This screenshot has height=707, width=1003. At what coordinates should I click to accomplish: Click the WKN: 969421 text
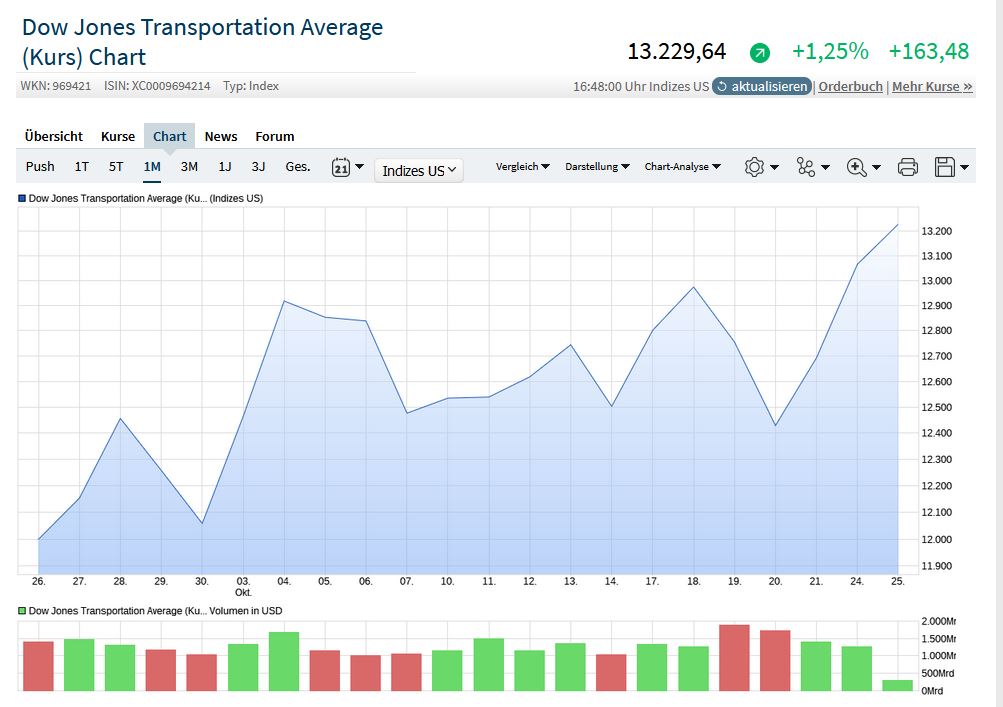[x=56, y=86]
